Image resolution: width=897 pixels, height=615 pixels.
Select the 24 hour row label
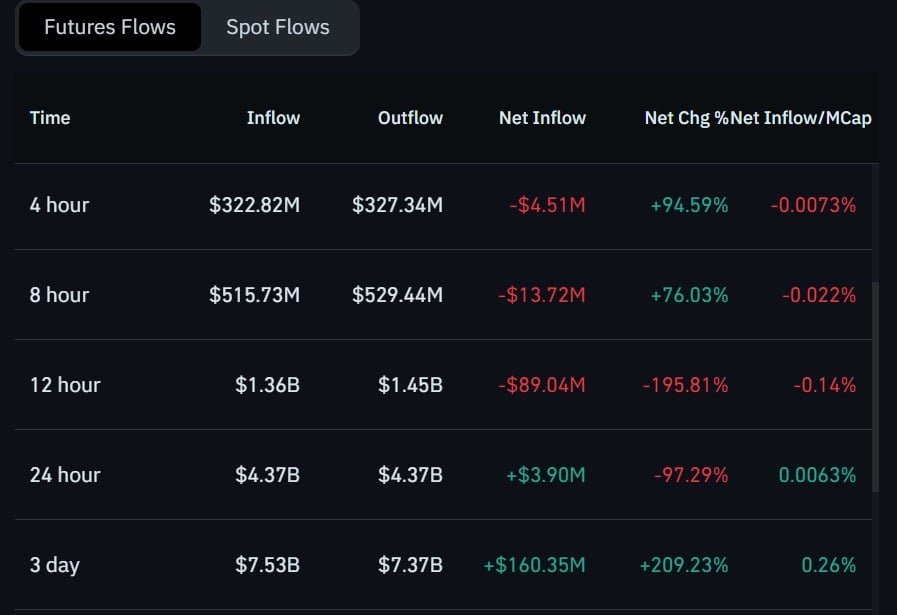(x=65, y=475)
